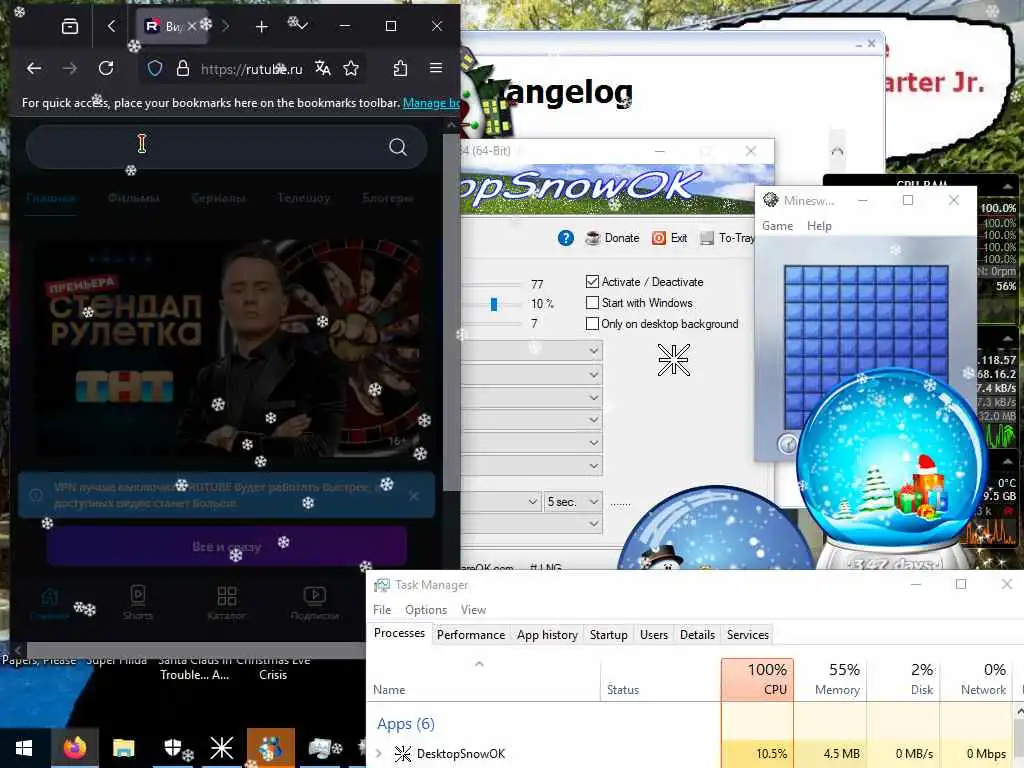Viewport: 1024px width, 768px height.
Task: Close the VPN notice on rutube
Action: click(413, 496)
